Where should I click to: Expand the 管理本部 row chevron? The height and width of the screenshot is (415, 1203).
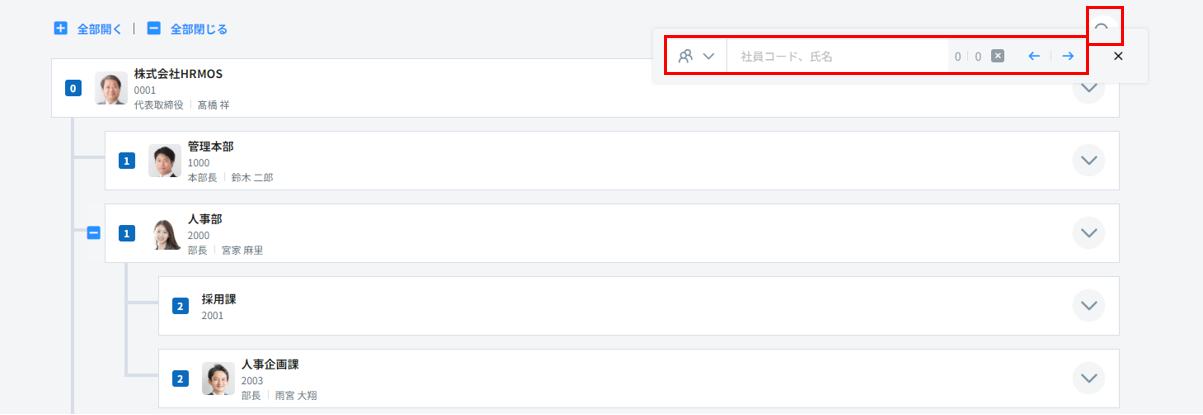pyautogui.click(x=1088, y=160)
